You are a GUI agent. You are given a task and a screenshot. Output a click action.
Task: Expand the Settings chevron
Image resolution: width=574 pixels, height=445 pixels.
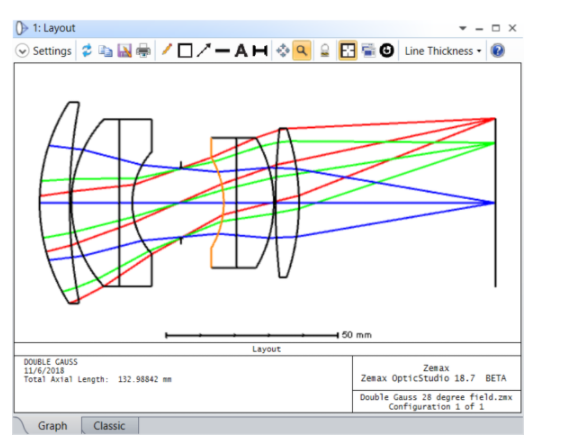click(22, 51)
